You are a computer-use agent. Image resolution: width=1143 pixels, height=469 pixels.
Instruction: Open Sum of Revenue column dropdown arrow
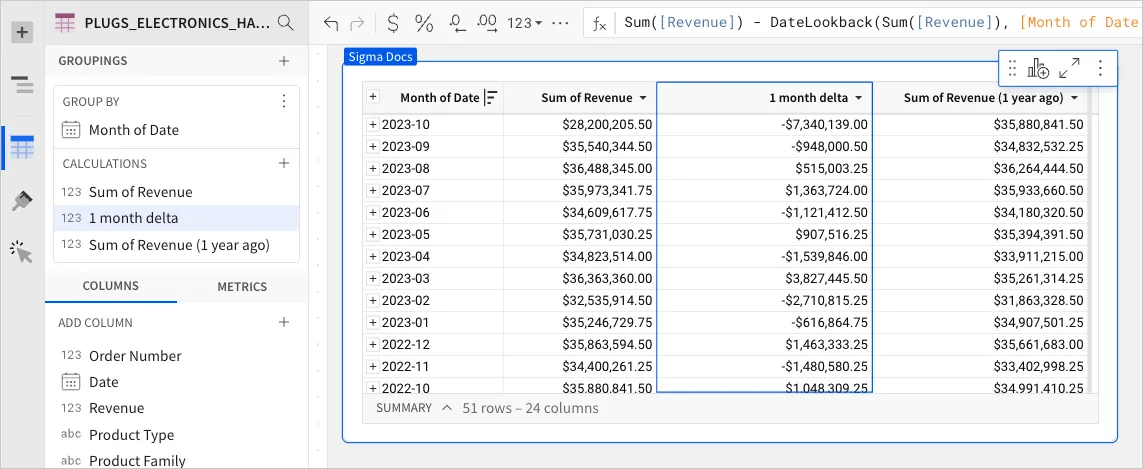click(x=643, y=98)
